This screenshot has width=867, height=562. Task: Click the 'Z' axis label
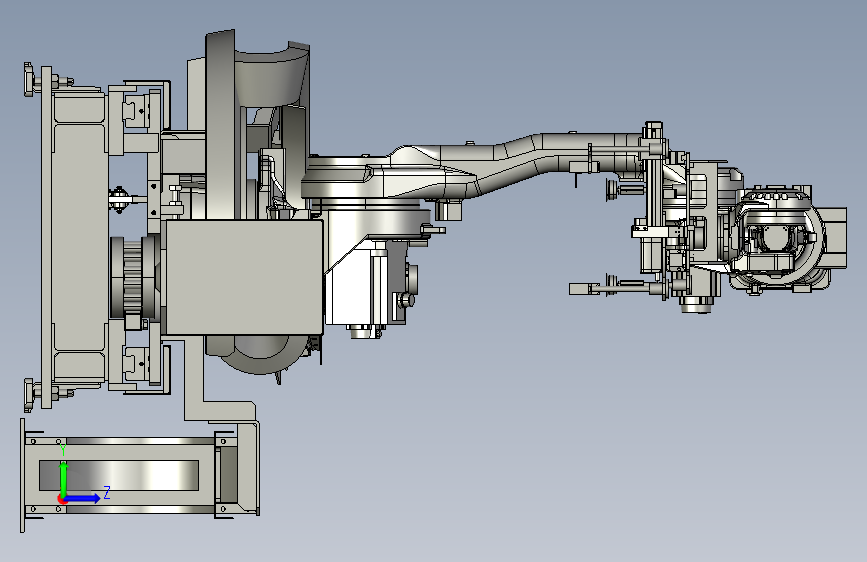point(107,493)
